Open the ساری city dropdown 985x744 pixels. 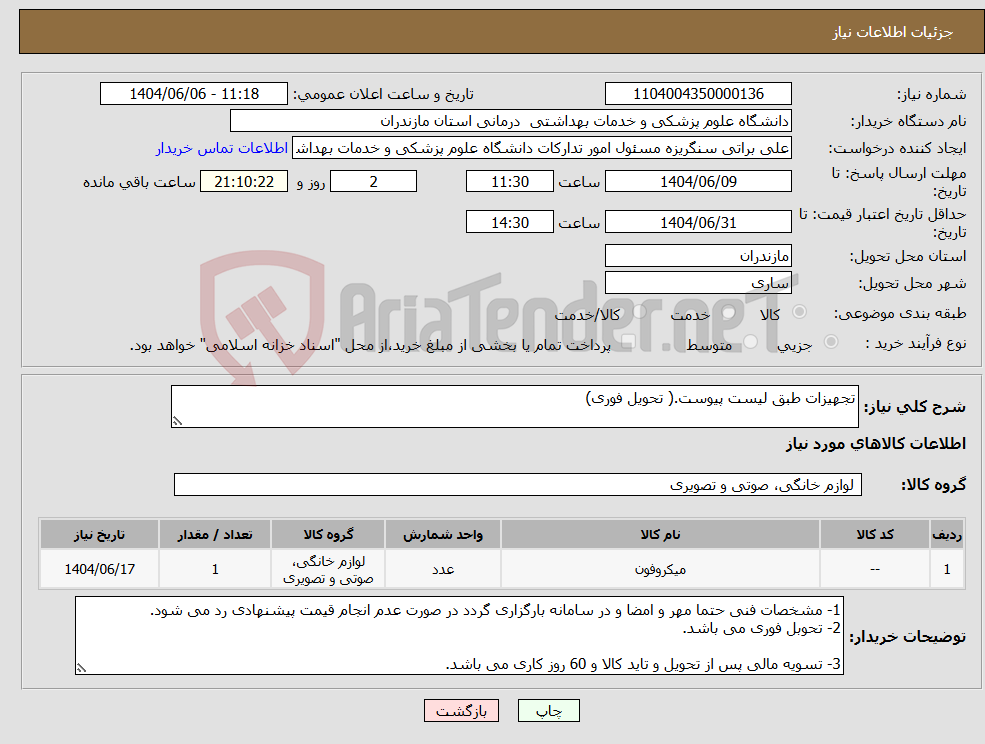[698, 281]
